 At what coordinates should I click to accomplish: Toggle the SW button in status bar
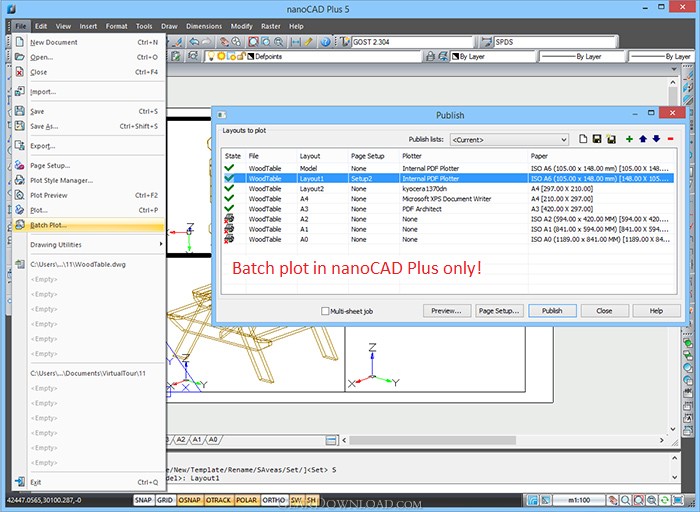click(x=296, y=500)
